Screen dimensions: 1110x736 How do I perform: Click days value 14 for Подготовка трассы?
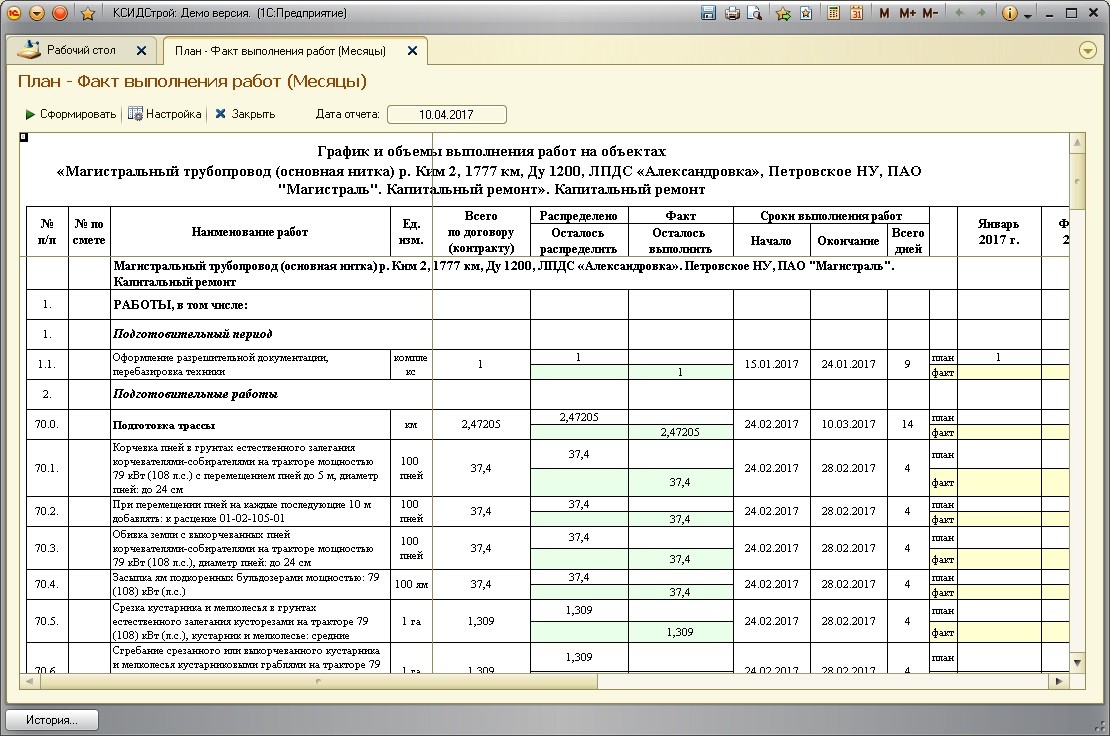[908, 425]
